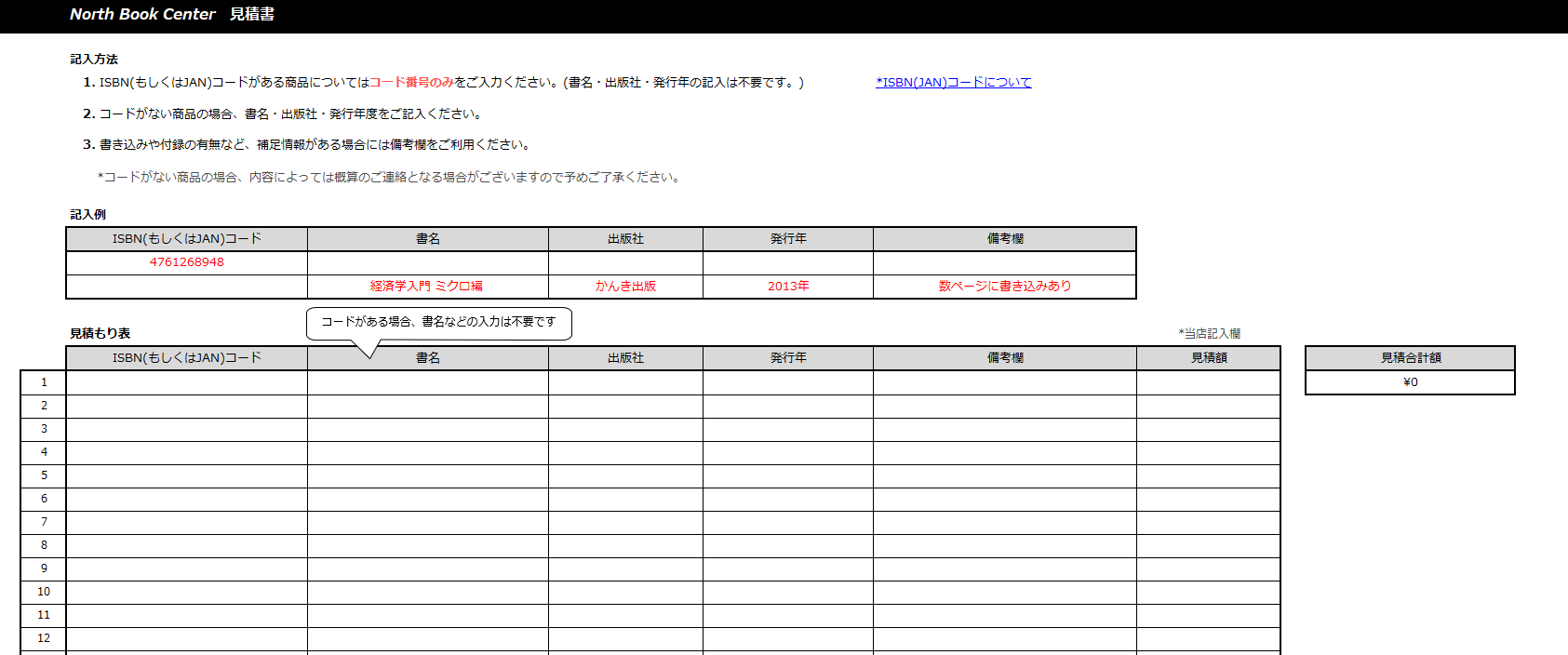Viewport: 1568px width, 655px height.
Task: Select the 見積額 cell in row 1
Action: click(1209, 382)
